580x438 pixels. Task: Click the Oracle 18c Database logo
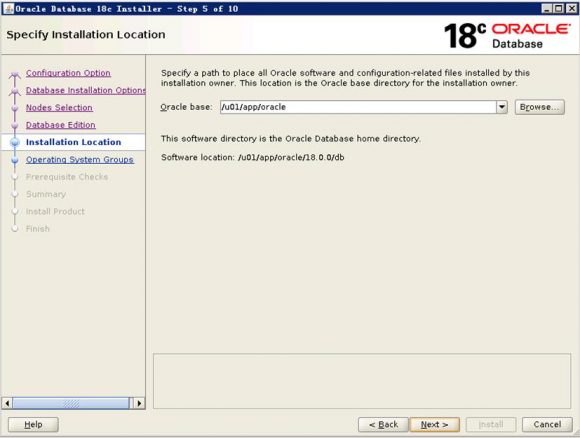coord(507,36)
